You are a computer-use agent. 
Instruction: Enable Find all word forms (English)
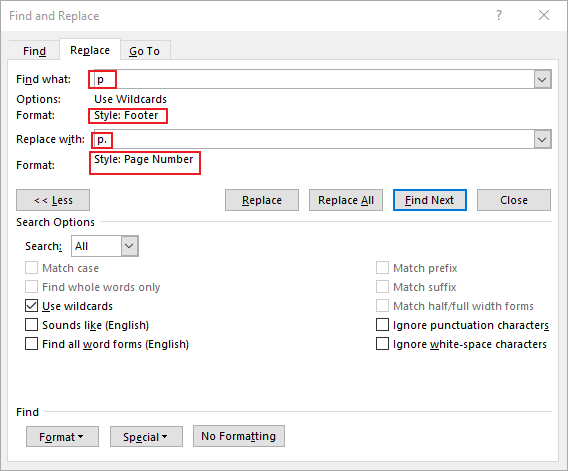pos(32,344)
